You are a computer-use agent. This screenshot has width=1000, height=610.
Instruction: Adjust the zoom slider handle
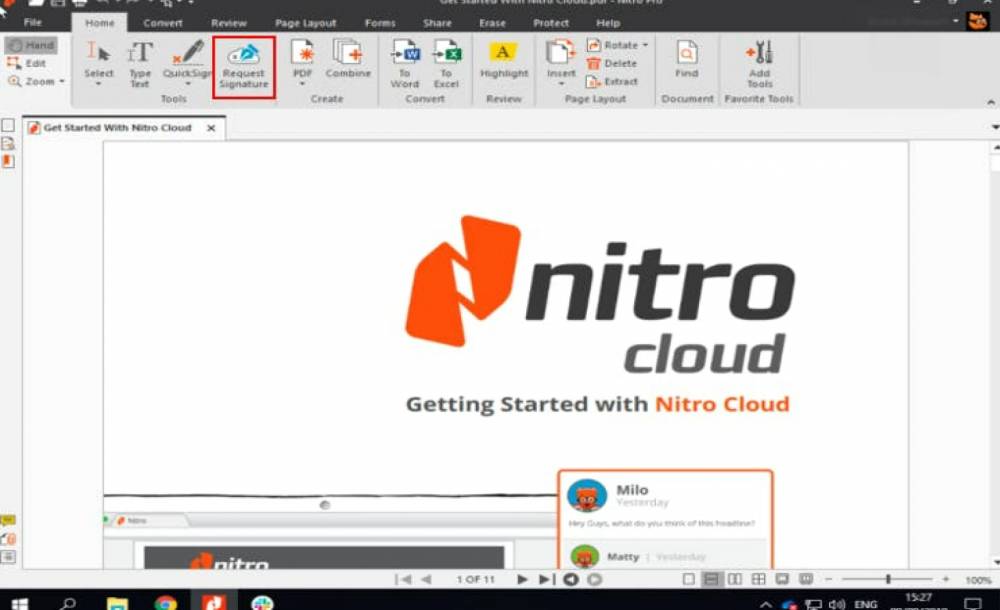pyautogui.click(x=888, y=579)
